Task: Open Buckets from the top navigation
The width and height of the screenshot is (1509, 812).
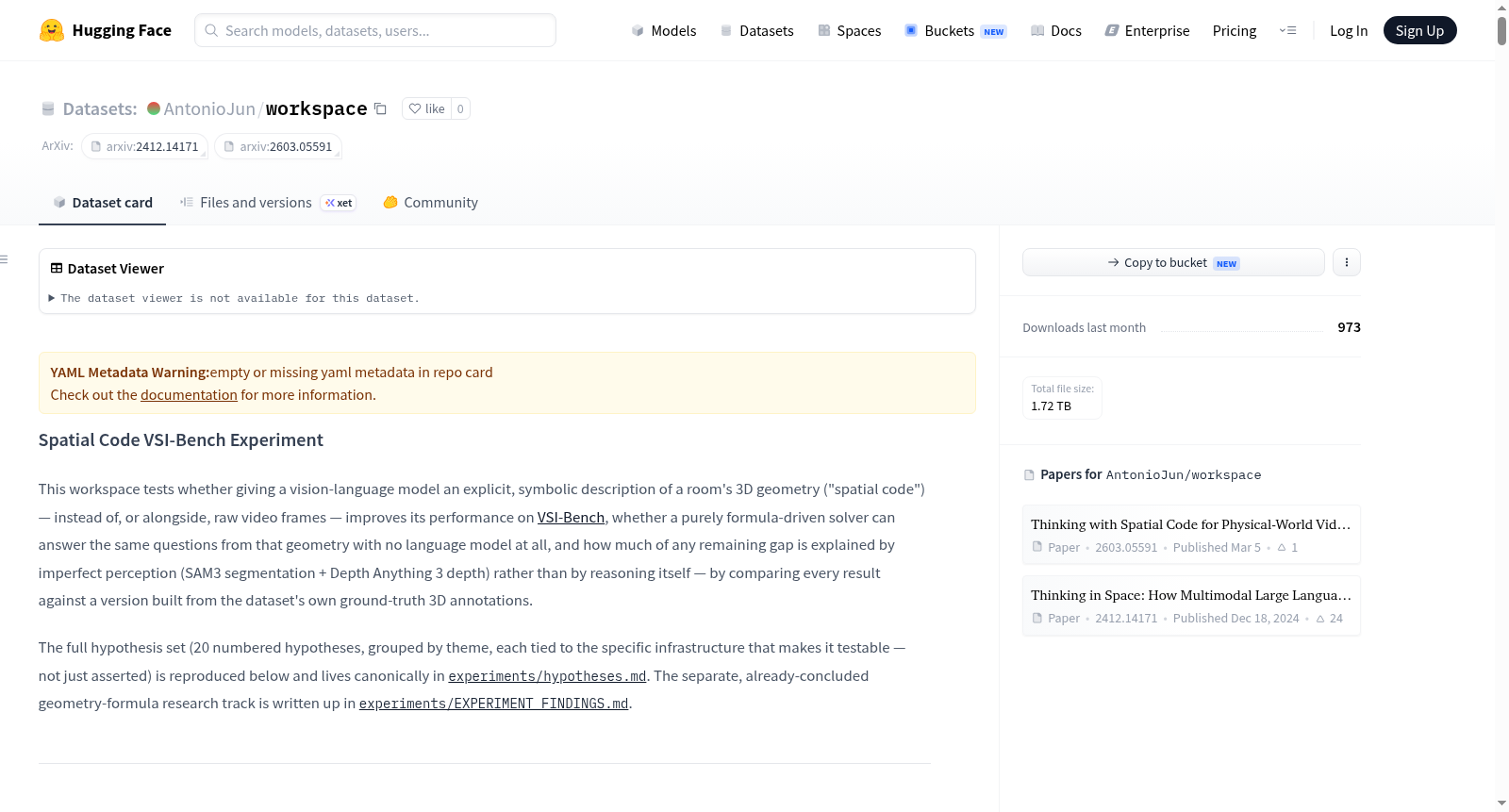Action: 955,30
